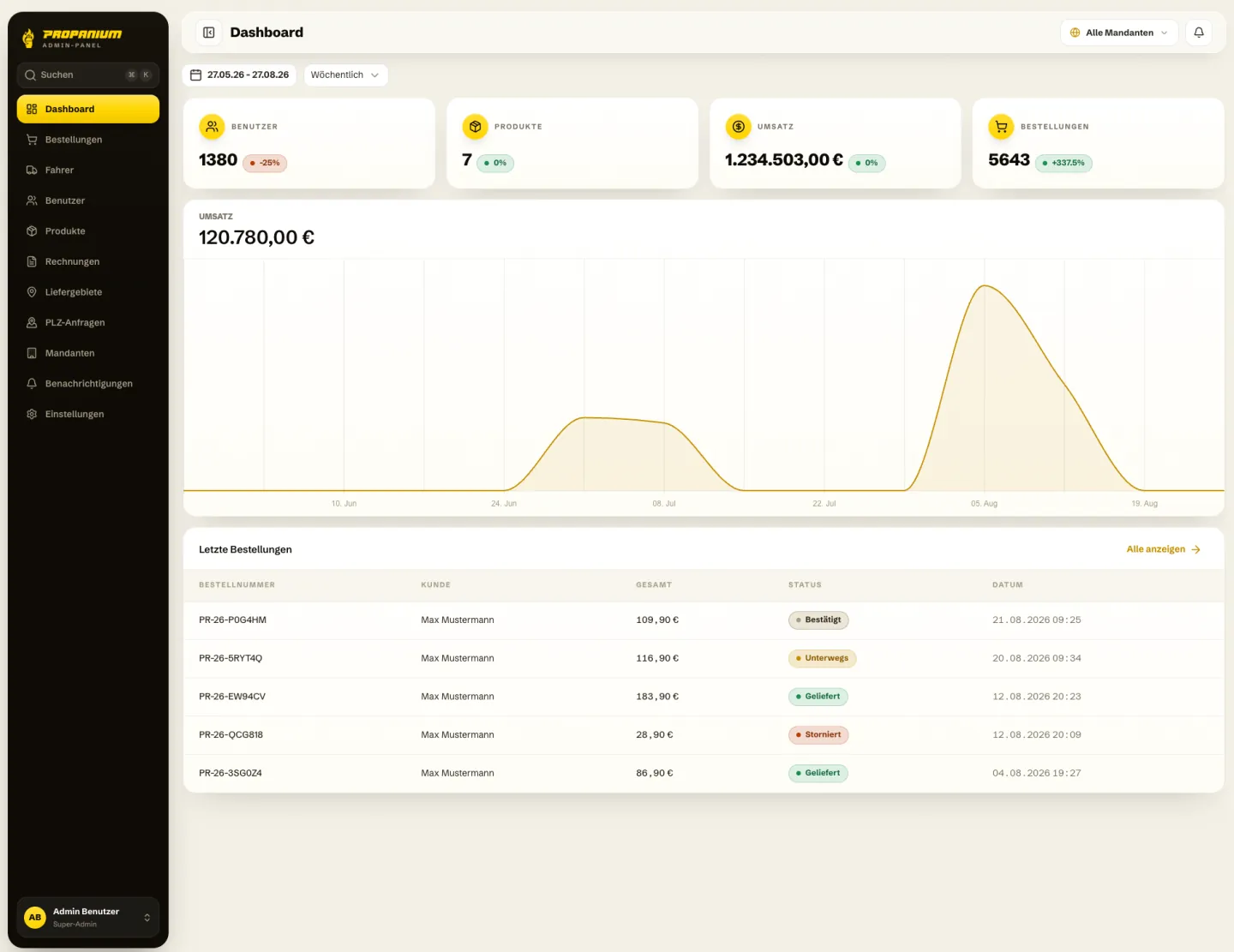Image resolution: width=1234 pixels, height=952 pixels.
Task: Click the date 21.08.2026 09:25
Action: [1037, 620]
